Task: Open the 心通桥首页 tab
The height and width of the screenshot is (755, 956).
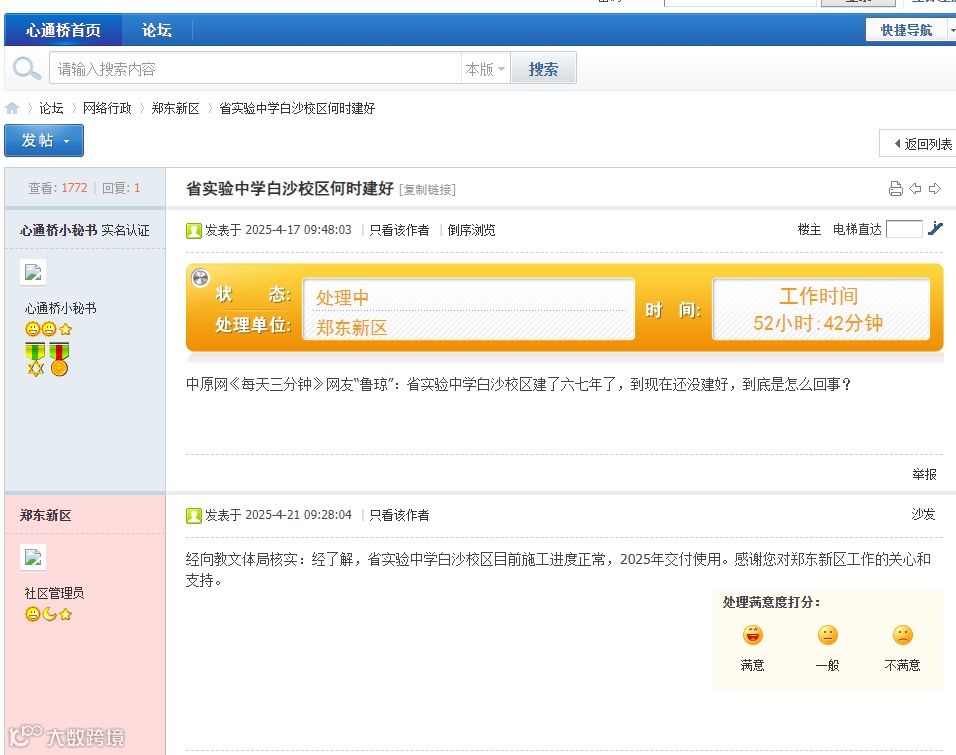Action: pyautogui.click(x=63, y=30)
